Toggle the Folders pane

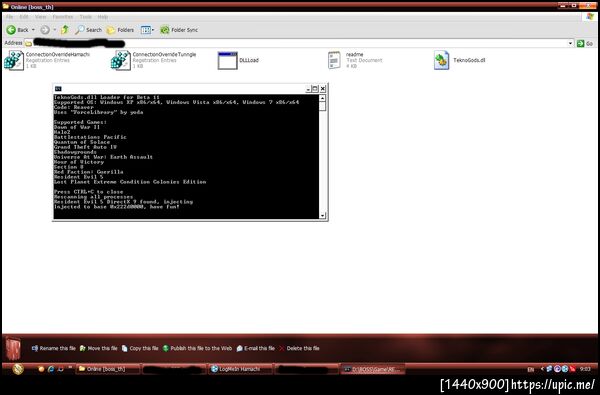click(120, 30)
